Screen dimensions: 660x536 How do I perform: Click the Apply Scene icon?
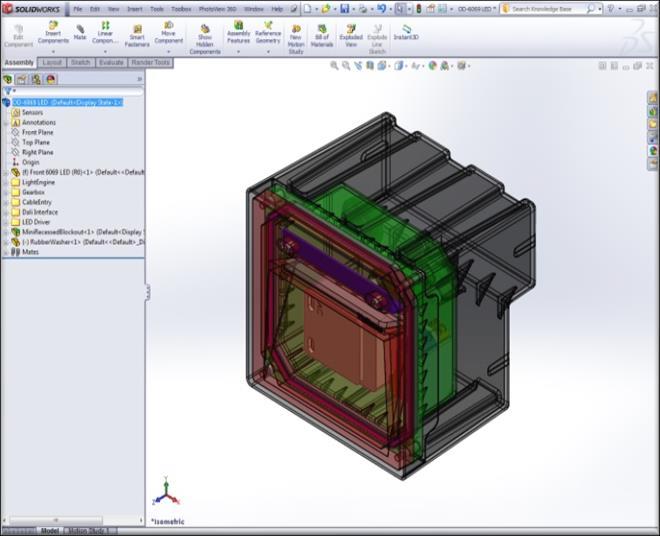click(446, 66)
